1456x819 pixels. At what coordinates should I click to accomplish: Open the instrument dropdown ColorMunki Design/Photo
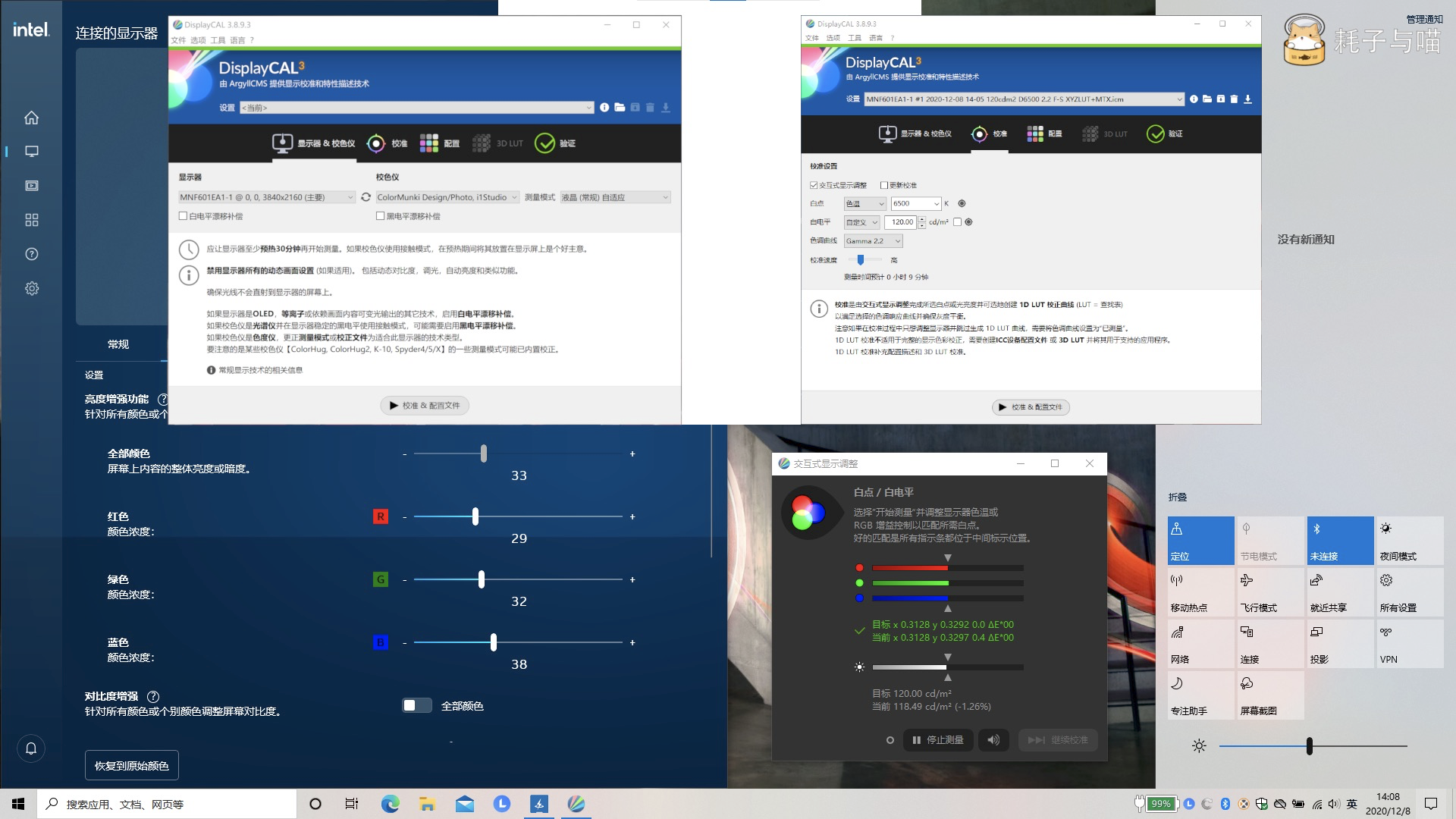click(x=447, y=197)
